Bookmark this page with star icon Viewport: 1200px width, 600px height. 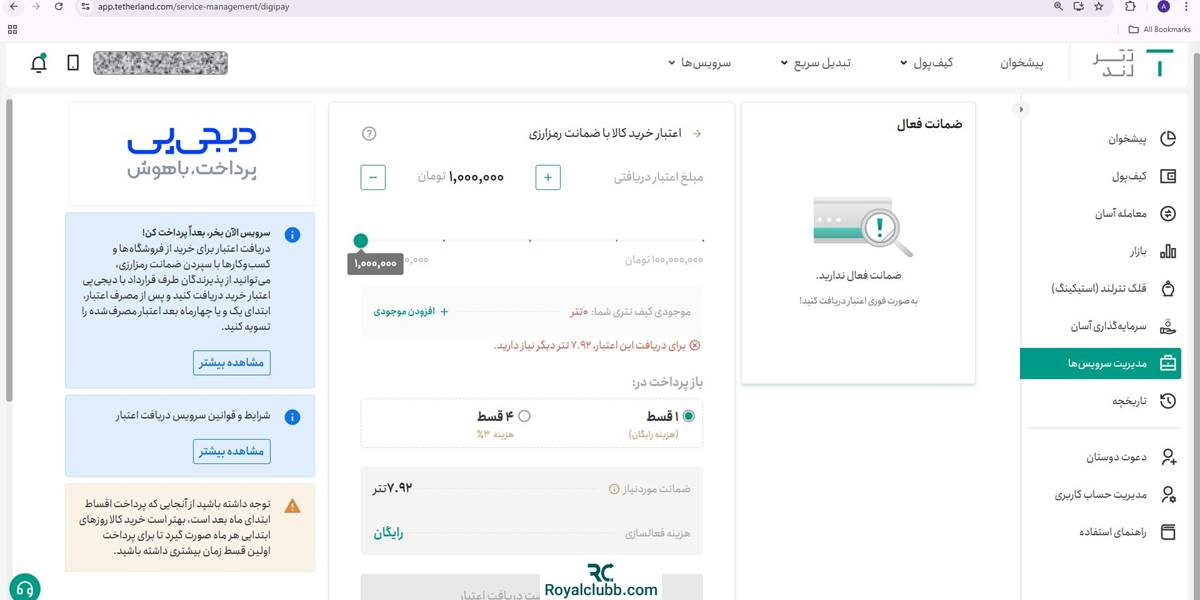click(x=1099, y=6)
